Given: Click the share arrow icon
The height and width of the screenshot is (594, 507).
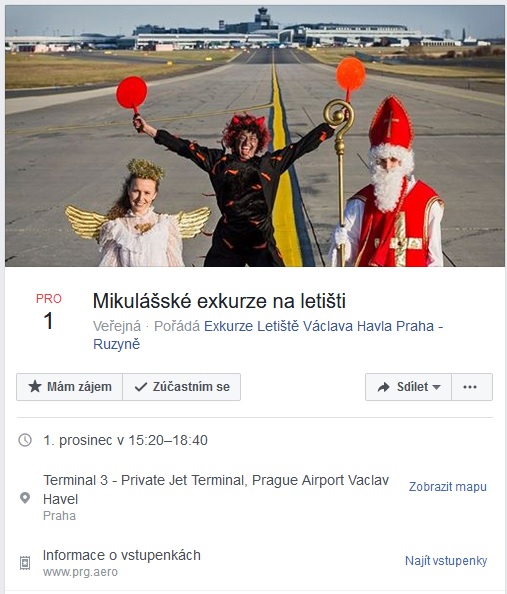Looking at the screenshot, I should coord(383,387).
